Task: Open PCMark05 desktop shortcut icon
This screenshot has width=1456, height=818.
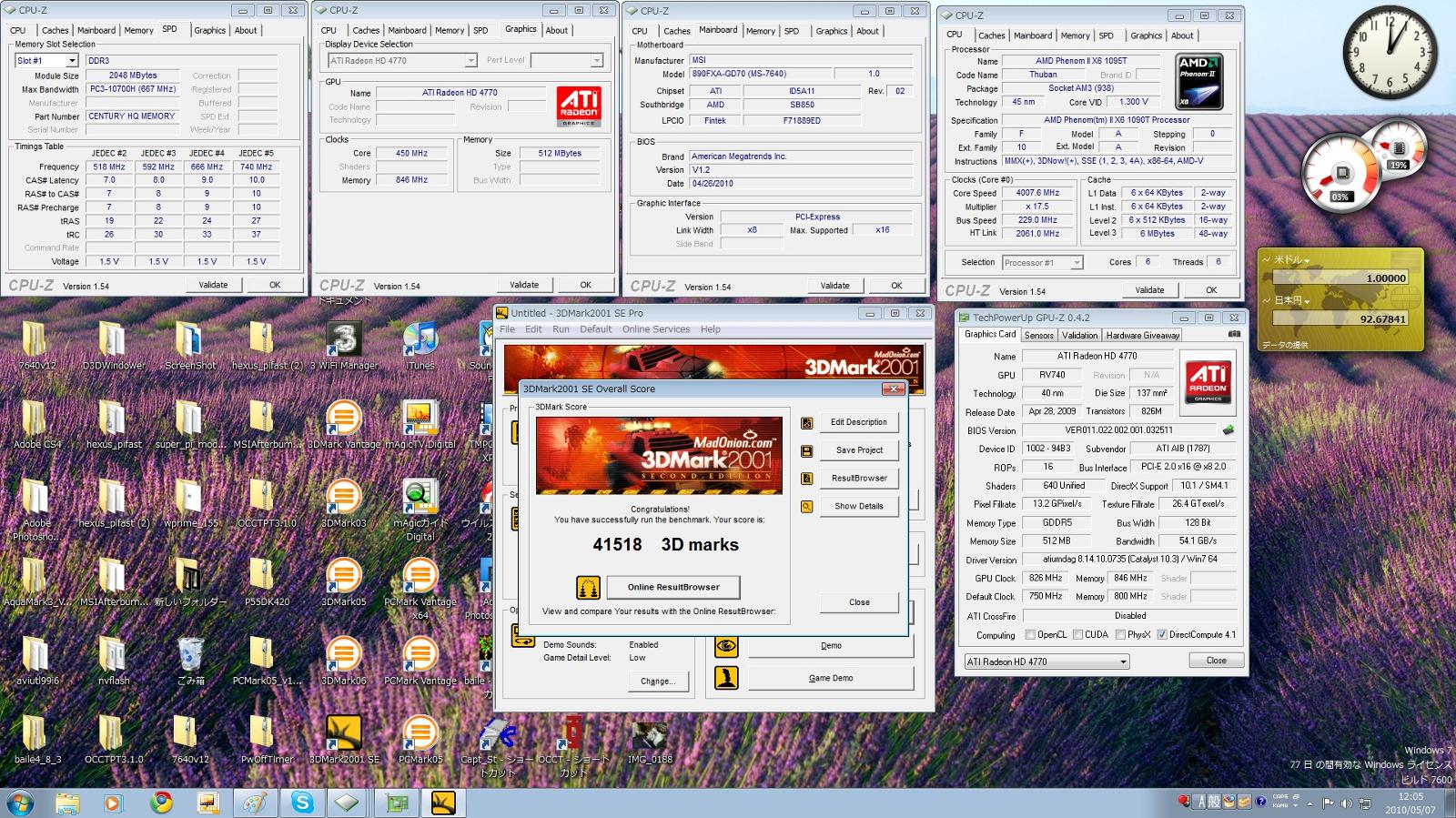Action: (x=420, y=739)
